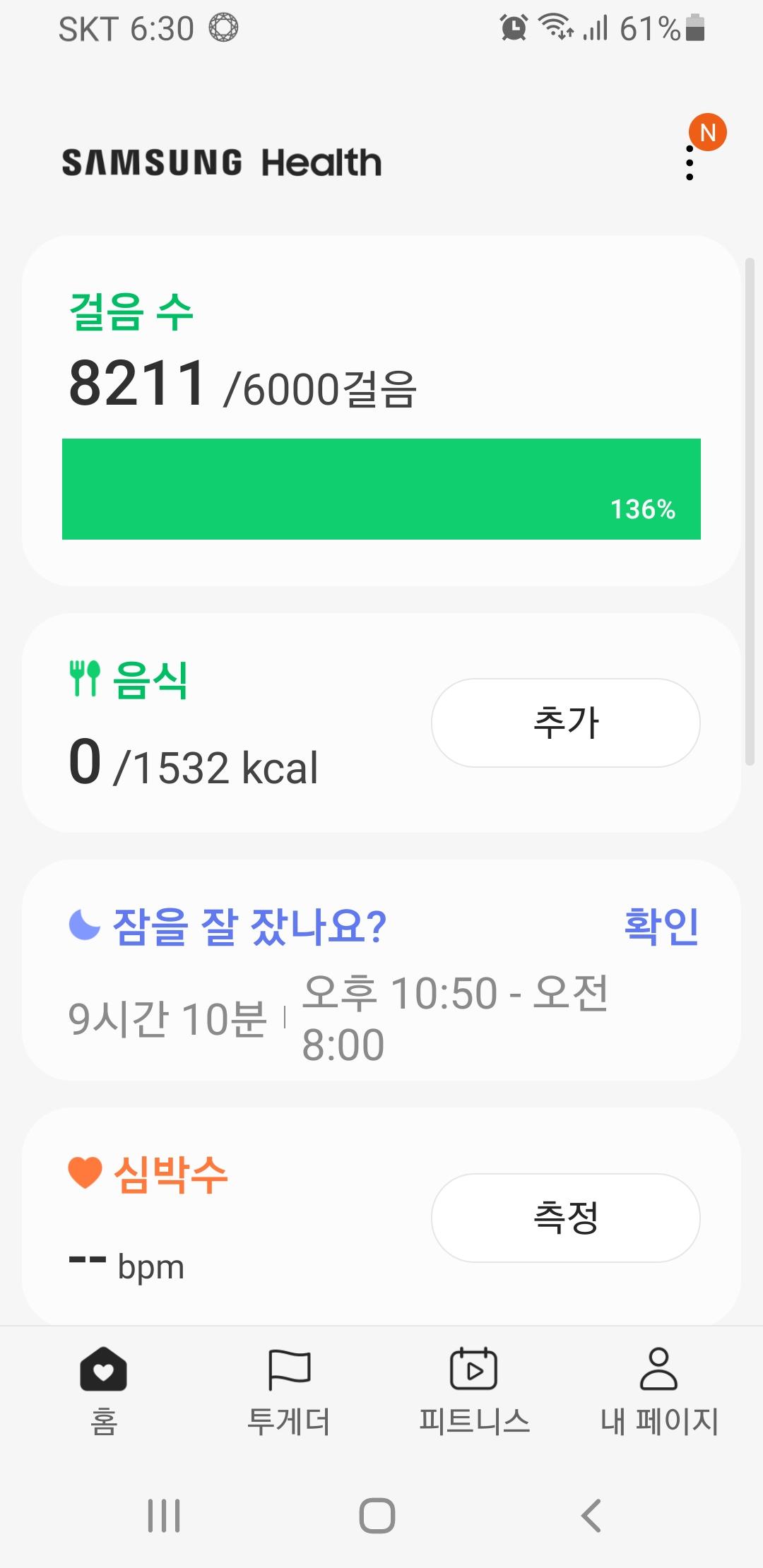This screenshot has height=1568, width=763.
Task: Tap the Home tab house icon
Action: (103, 1369)
